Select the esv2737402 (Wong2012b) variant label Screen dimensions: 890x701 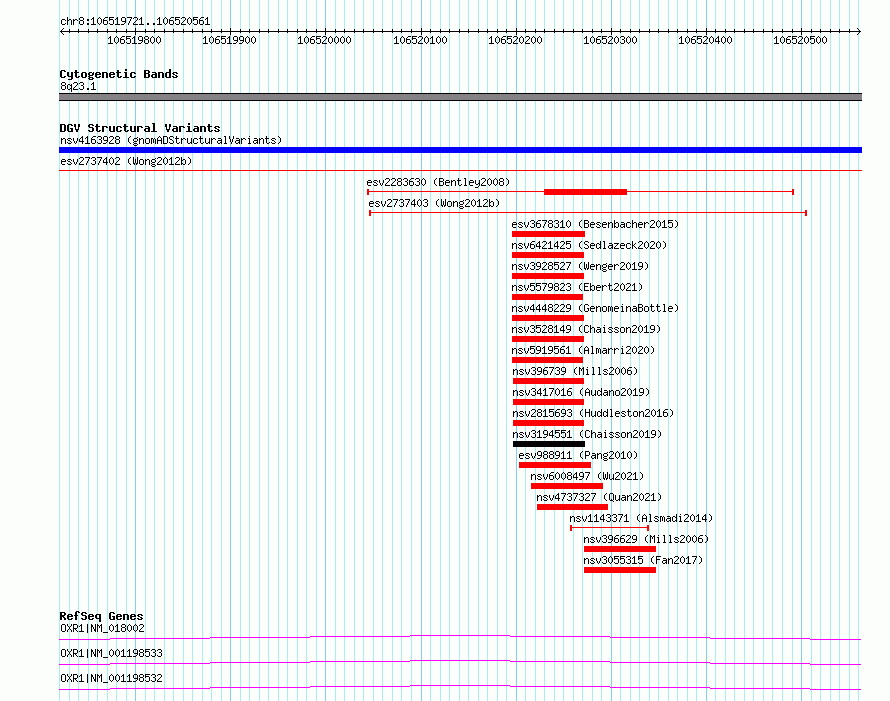pyautogui.click(x=126, y=161)
